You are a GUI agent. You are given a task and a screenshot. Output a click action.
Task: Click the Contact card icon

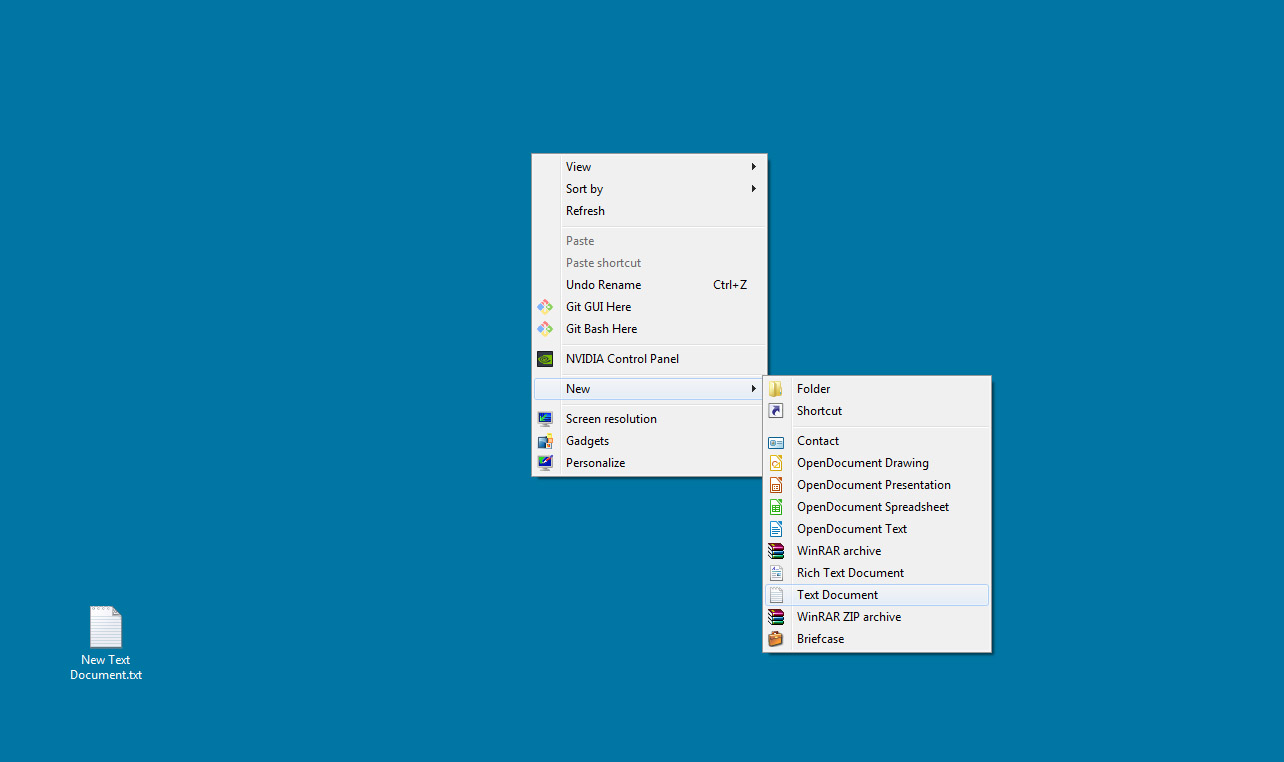coord(776,441)
